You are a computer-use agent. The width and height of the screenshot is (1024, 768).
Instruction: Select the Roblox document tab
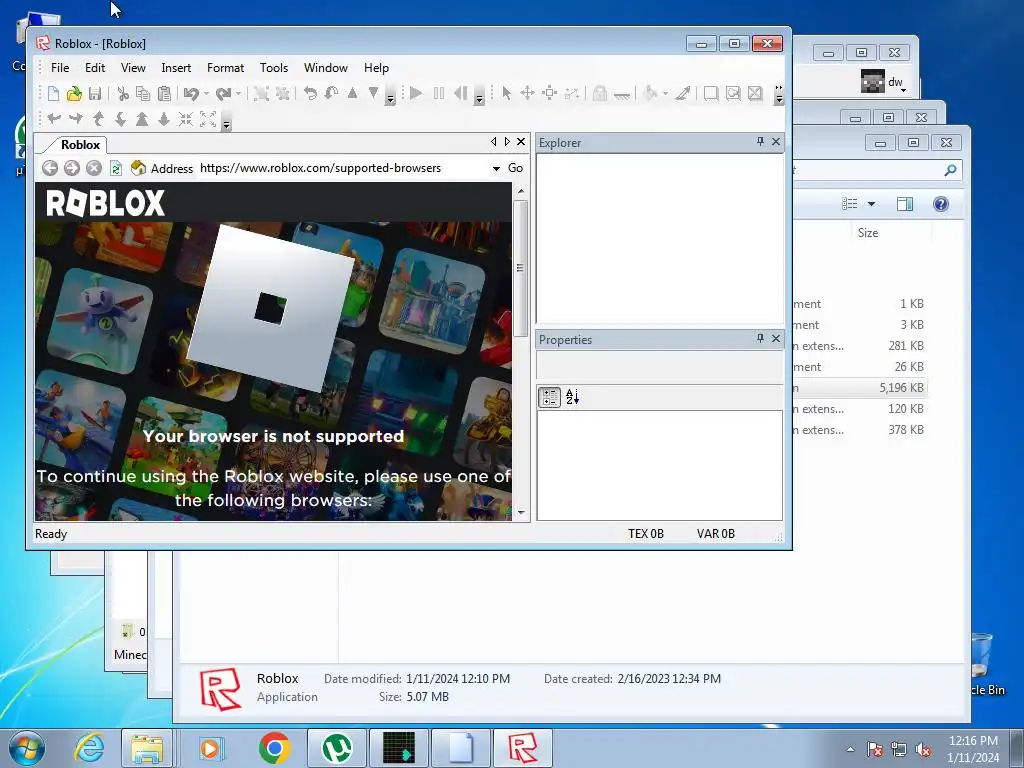tap(80, 145)
